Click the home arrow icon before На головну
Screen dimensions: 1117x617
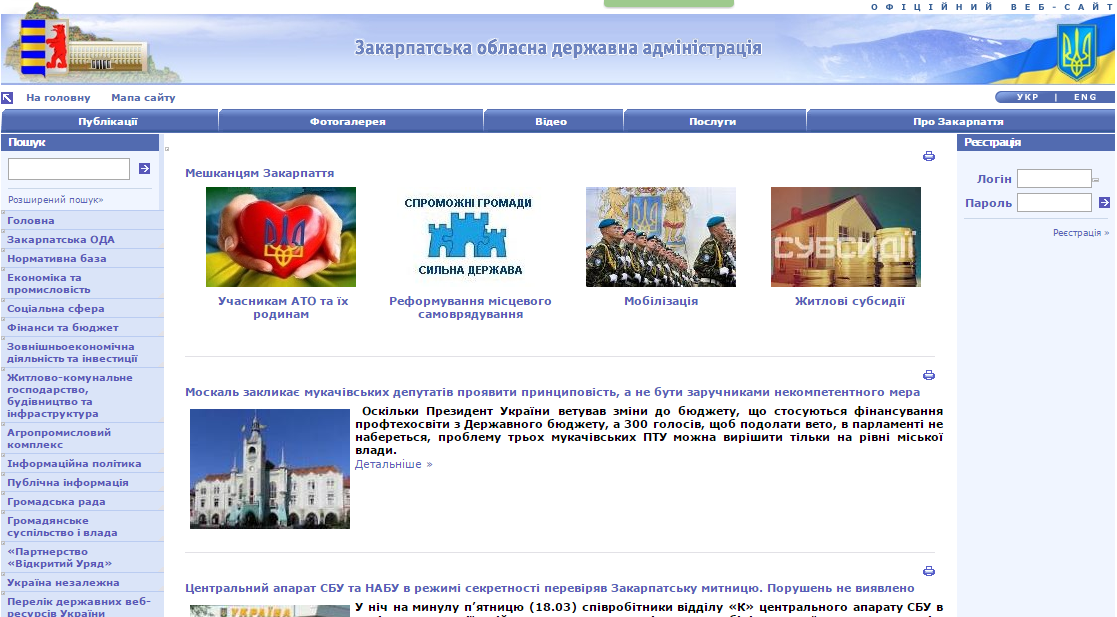[x=7, y=98]
